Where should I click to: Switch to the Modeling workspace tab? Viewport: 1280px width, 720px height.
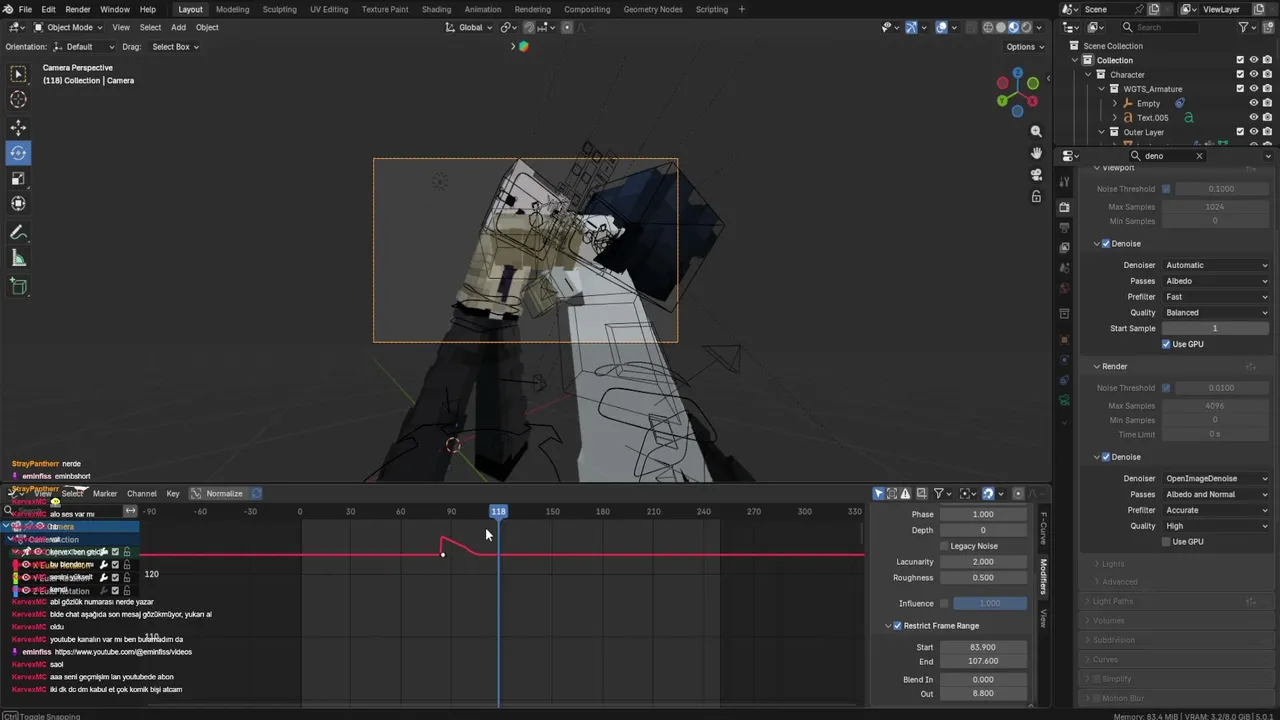pos(233,9)
